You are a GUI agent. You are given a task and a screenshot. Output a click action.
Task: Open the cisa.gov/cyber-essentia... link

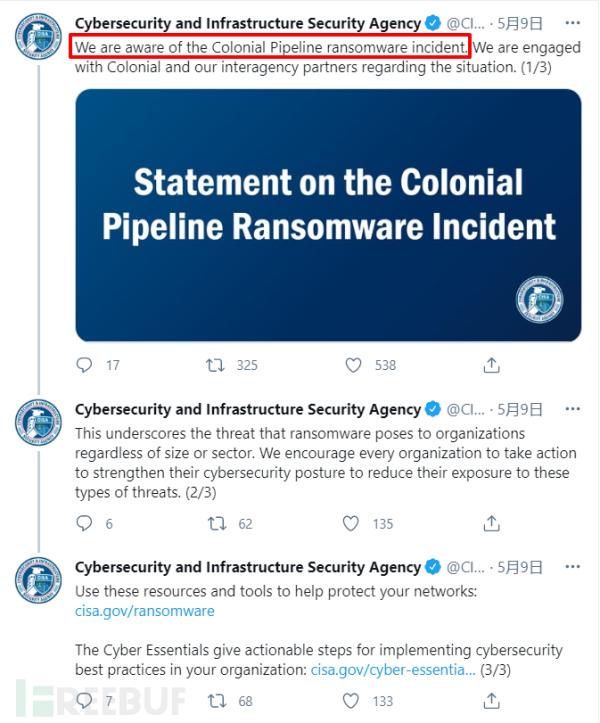pyautogui.click(x=392, y=670)
